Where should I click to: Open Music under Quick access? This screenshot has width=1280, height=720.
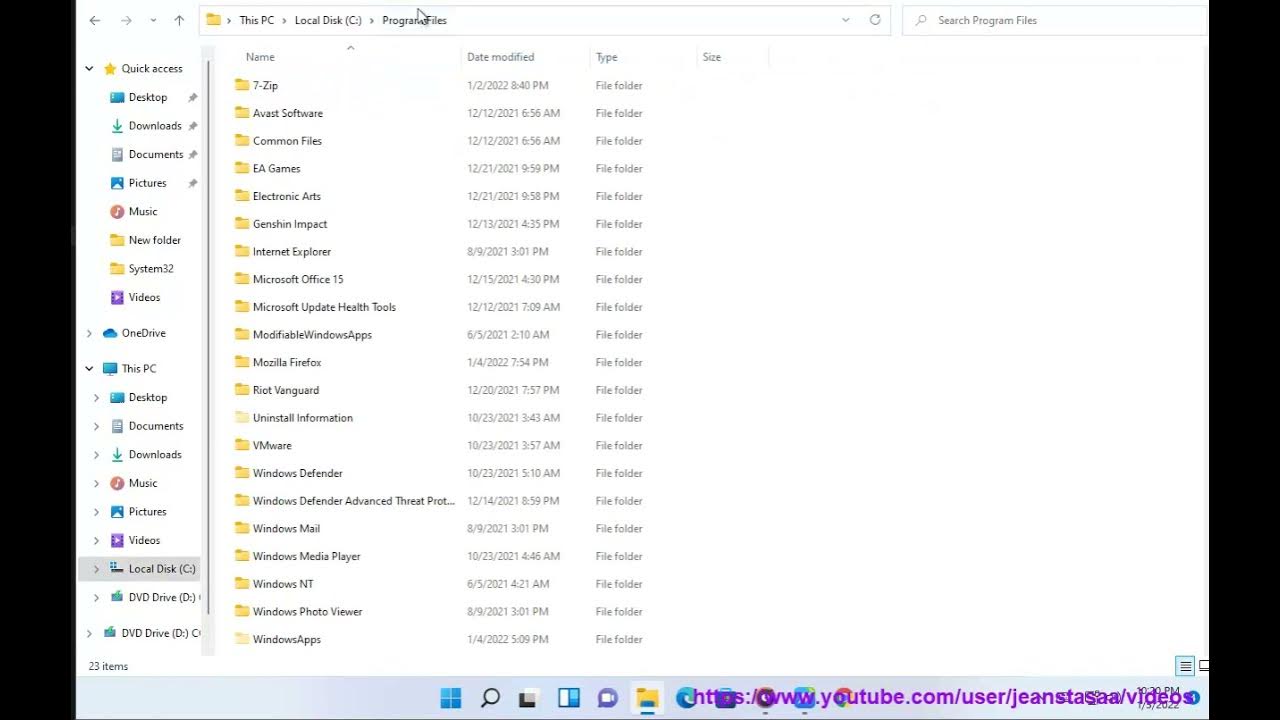(143, 211)
